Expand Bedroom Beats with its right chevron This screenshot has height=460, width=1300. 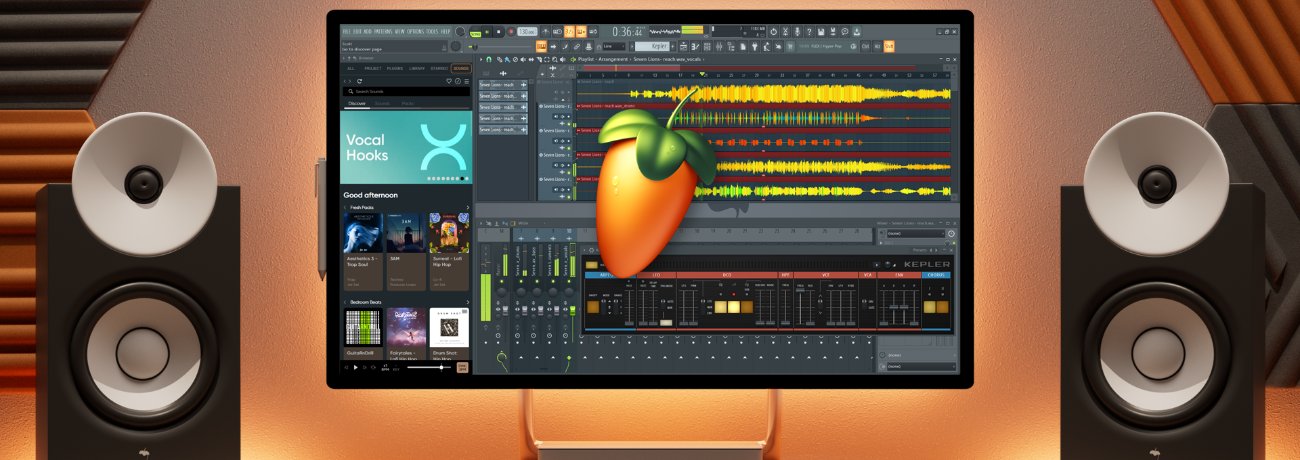467,302
